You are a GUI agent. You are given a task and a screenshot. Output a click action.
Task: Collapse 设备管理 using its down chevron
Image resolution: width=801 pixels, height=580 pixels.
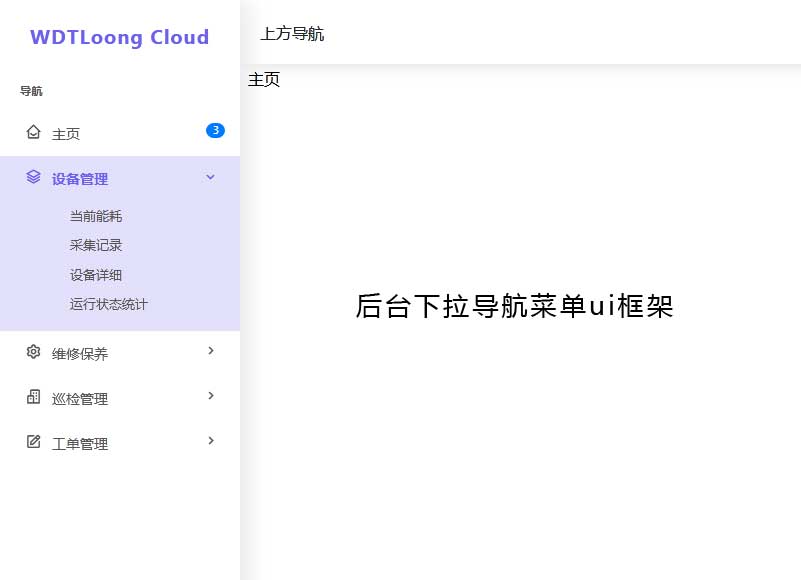pos(210,177)
